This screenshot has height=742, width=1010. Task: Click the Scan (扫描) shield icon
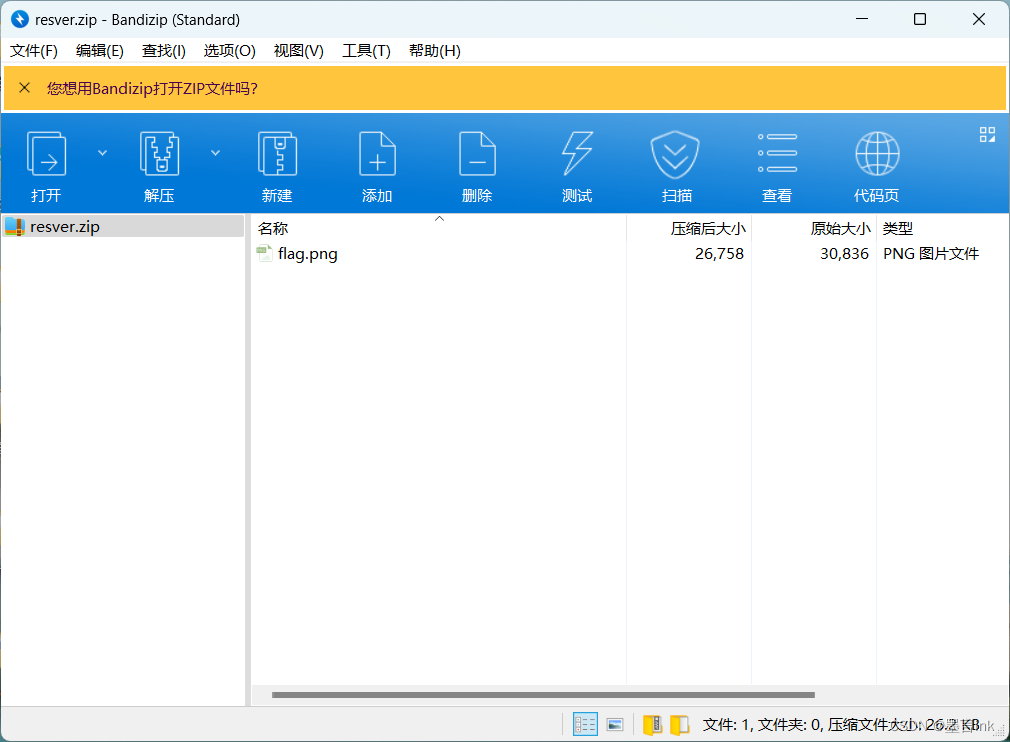click(x=675, y=155)
